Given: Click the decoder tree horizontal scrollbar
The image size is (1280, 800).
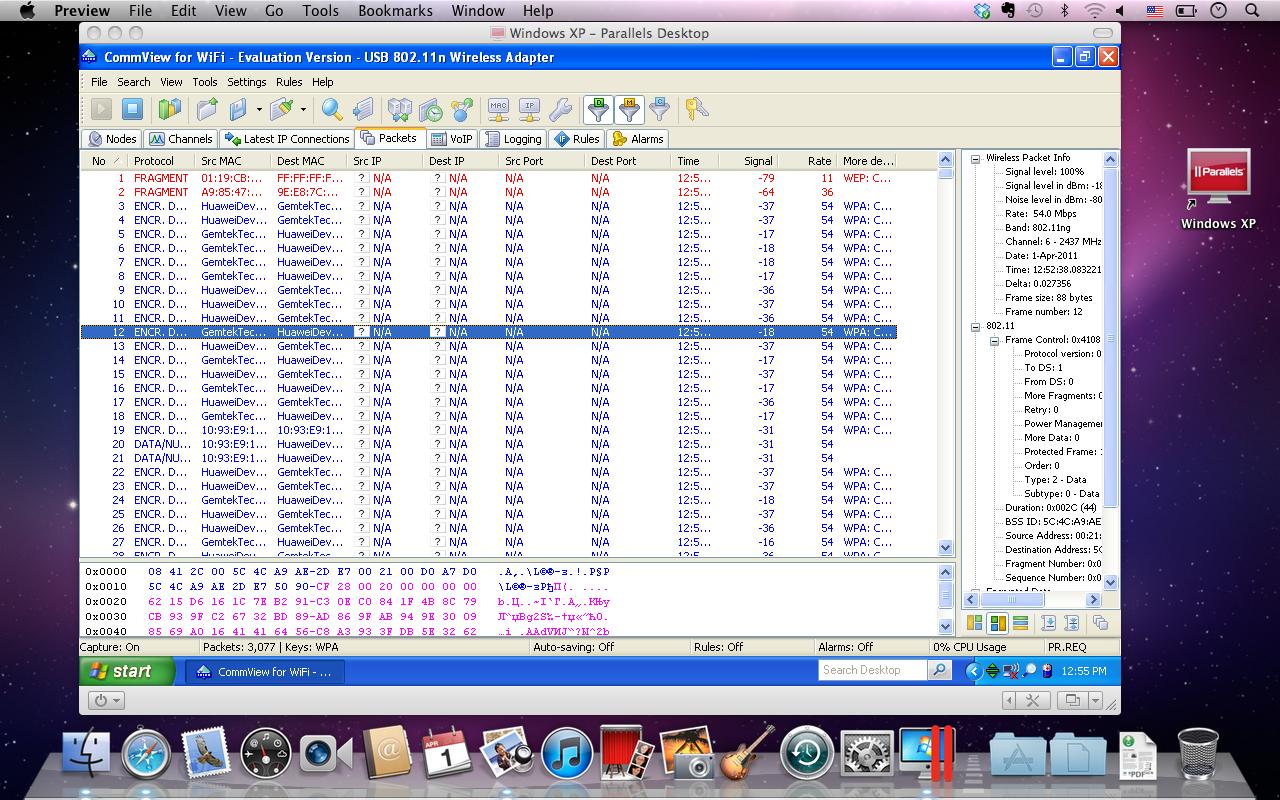Looking at the screenshot, I should coord(1031,600).
